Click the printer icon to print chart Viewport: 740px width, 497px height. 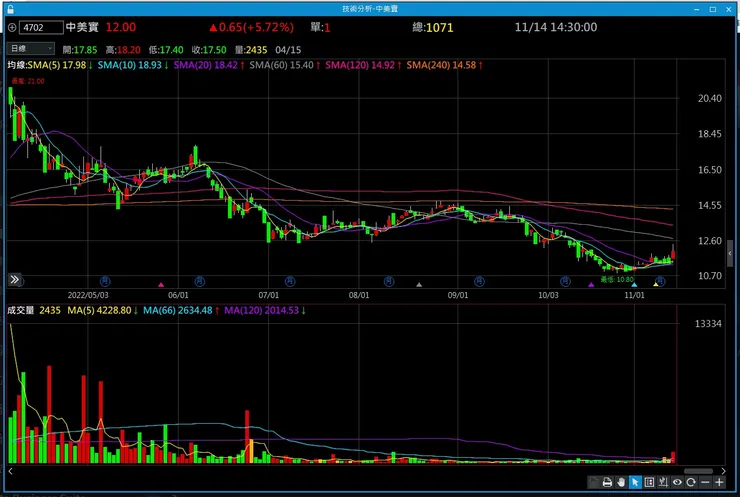pos(607,482)
